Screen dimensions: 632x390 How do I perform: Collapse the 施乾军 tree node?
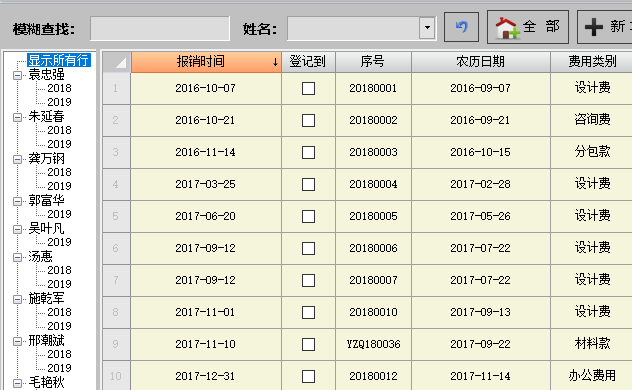[x=17, y=299]
